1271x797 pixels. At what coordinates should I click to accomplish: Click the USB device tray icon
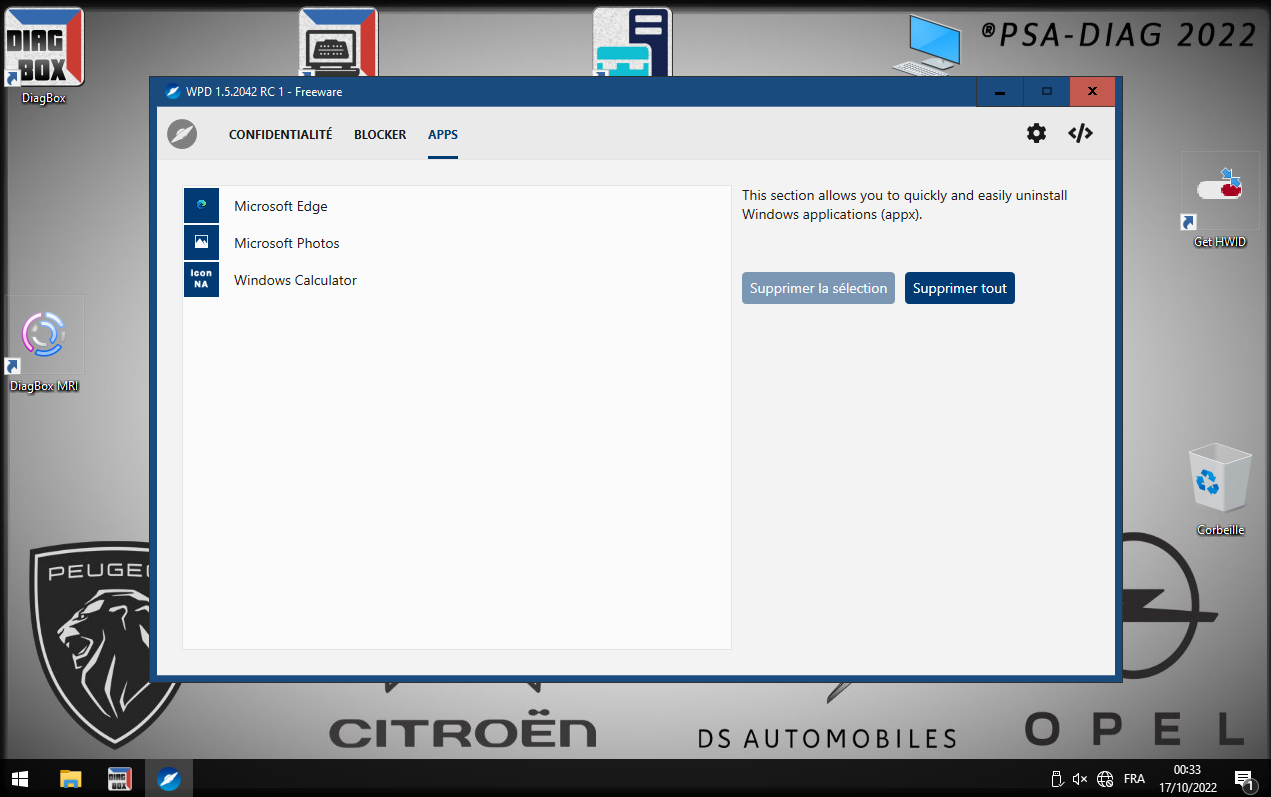pos(1057,778)
